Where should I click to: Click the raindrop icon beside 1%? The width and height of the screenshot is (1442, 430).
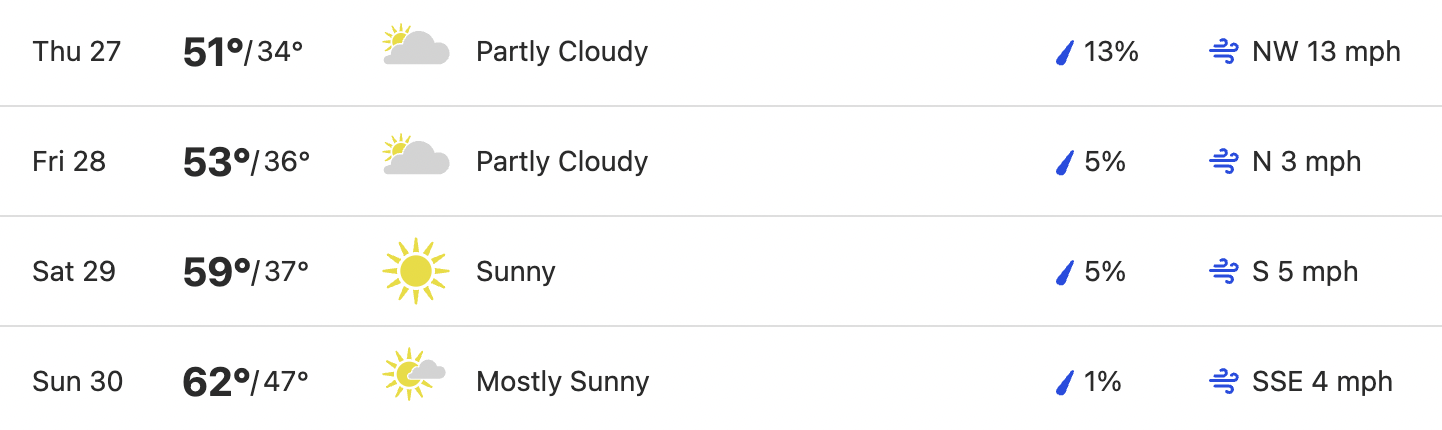(1065, 382)
